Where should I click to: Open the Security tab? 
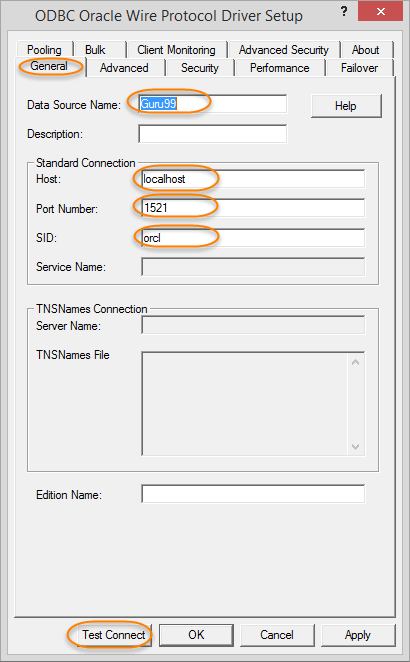click(x=200, y=68)
